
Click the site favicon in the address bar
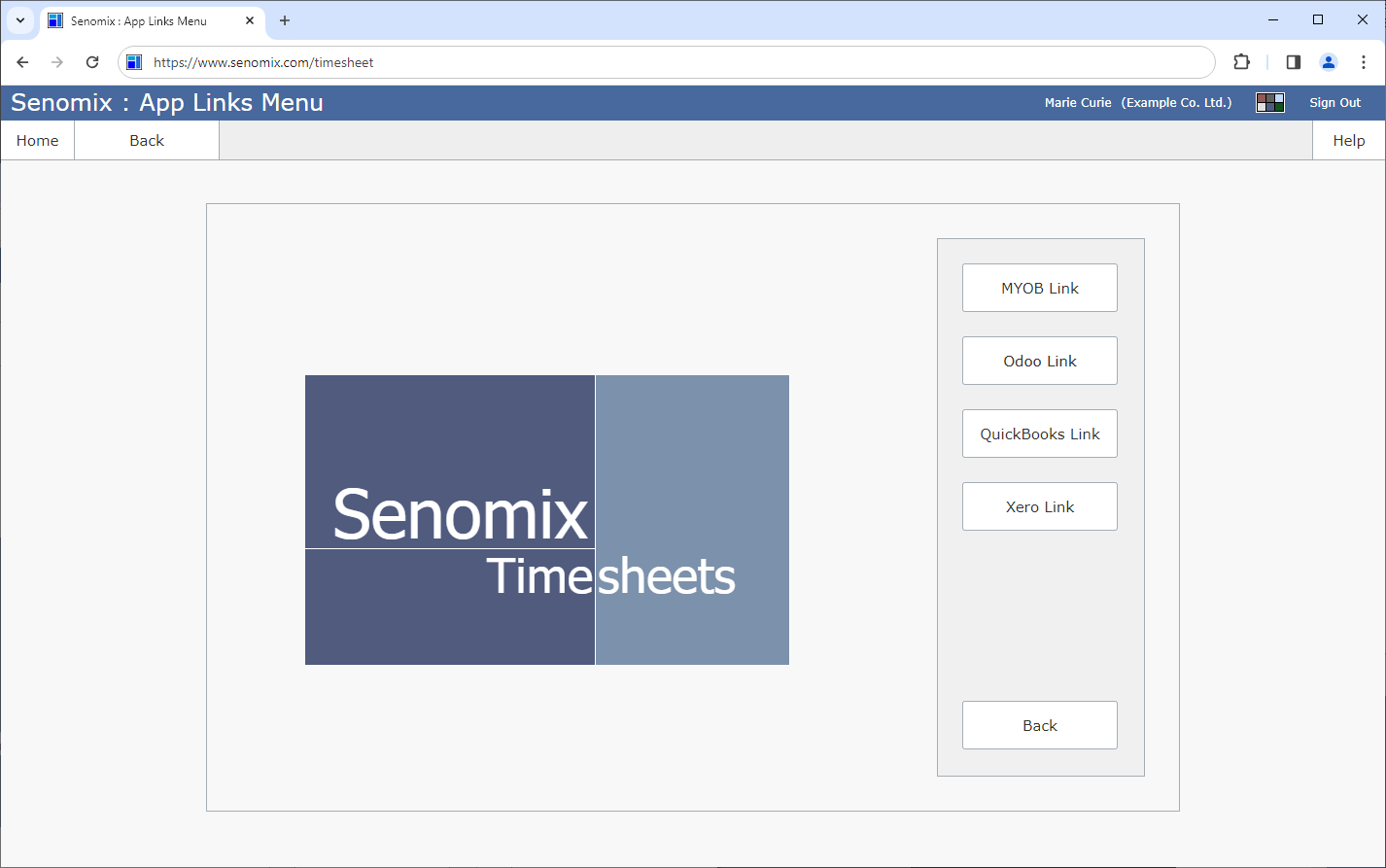(135, 62)
